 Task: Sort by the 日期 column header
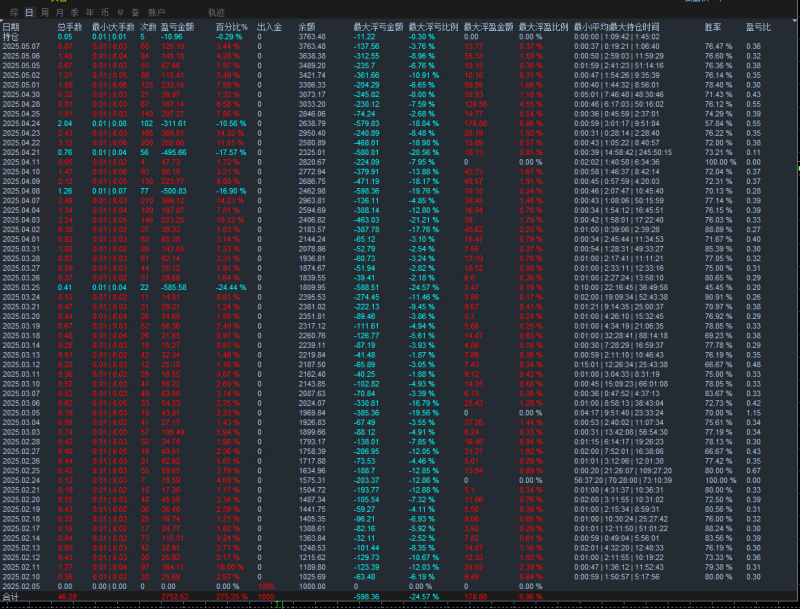(11, 25)
